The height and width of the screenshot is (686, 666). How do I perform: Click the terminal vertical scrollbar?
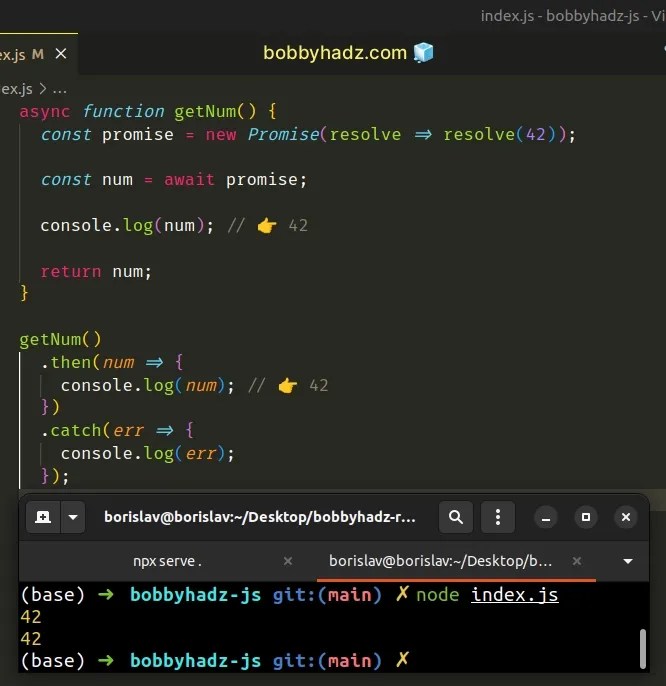pyautogui.click(x=643, y=649)
